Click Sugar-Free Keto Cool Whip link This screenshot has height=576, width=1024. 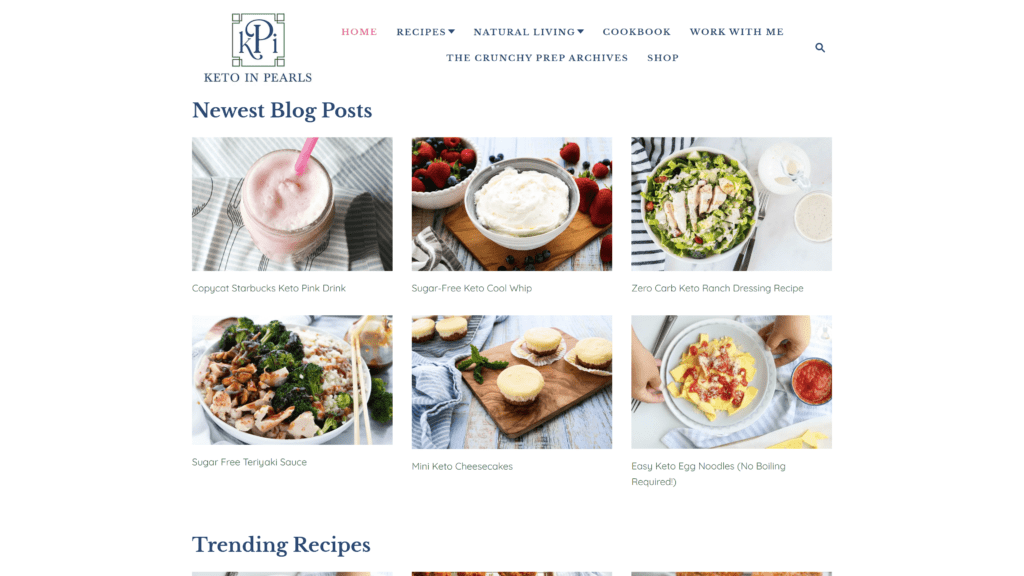tap(472, 288)
